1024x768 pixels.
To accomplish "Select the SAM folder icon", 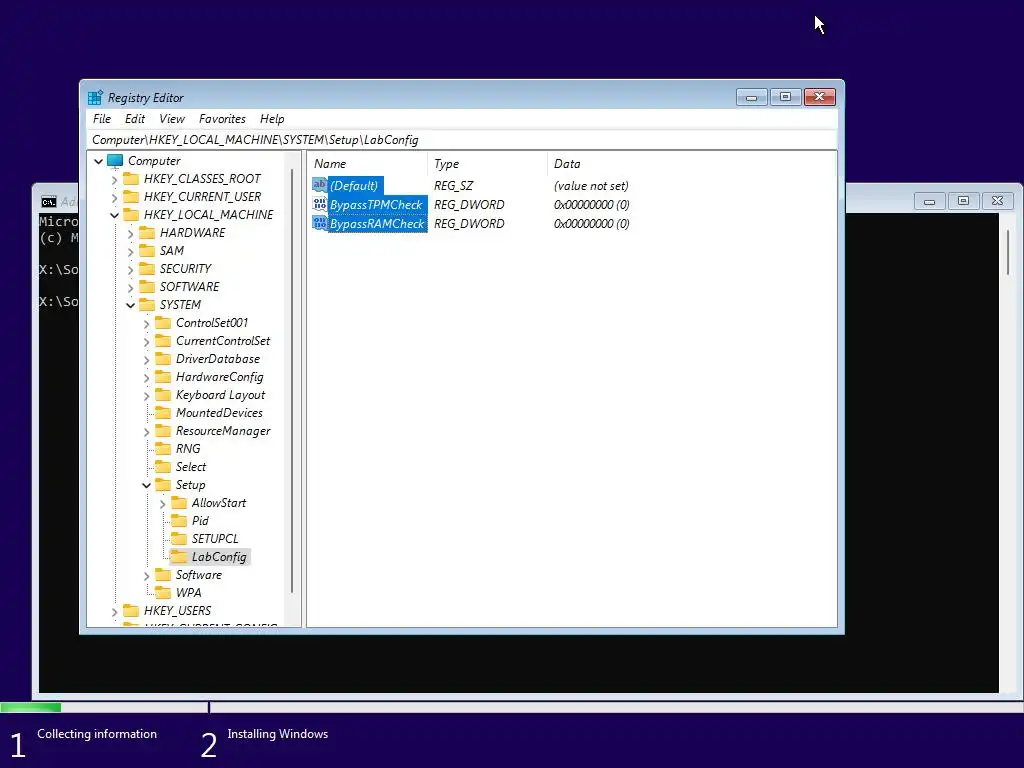I will coord(147,251).
